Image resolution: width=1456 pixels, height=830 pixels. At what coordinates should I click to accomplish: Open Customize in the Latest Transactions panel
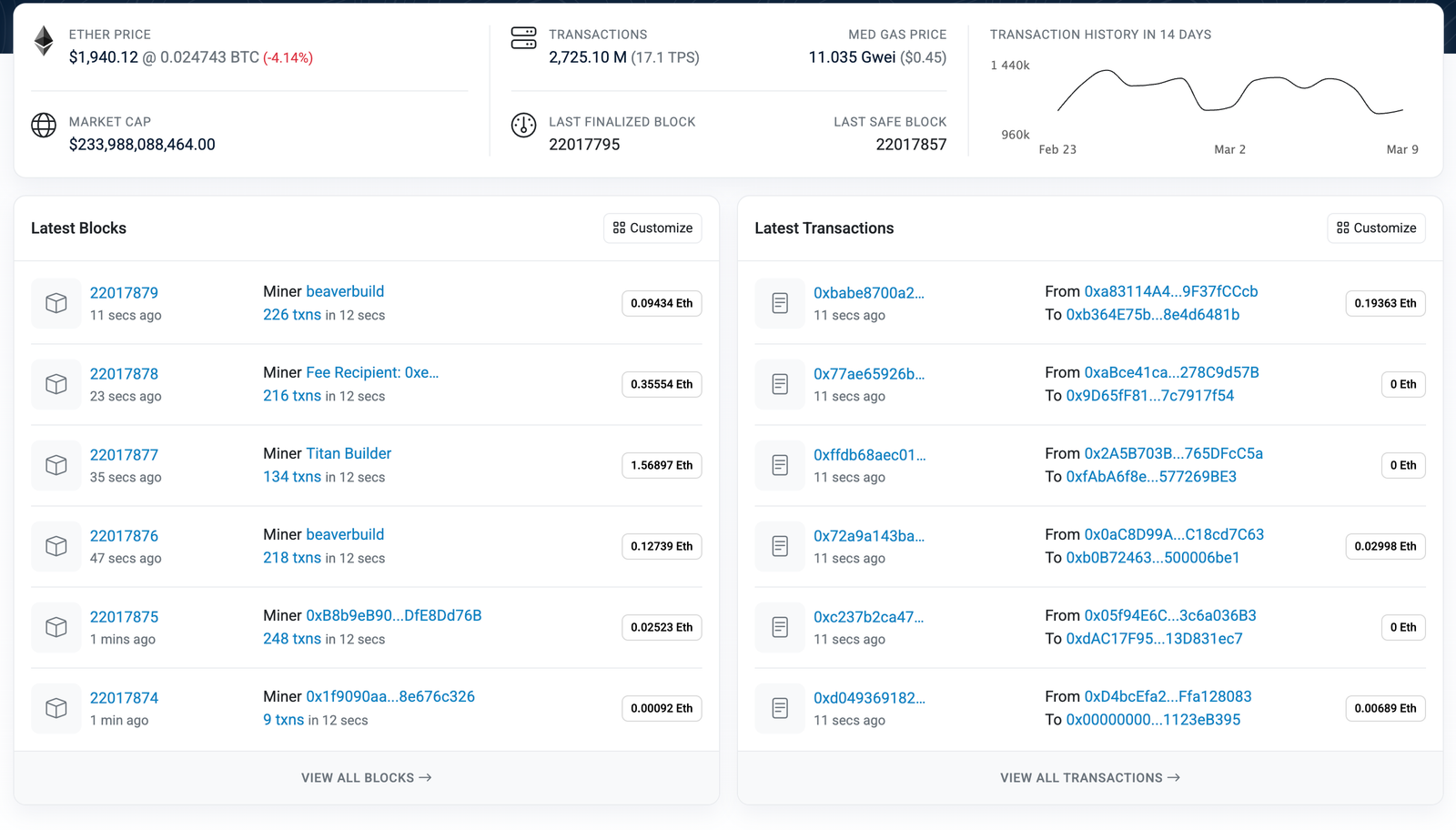(1376, 228)
